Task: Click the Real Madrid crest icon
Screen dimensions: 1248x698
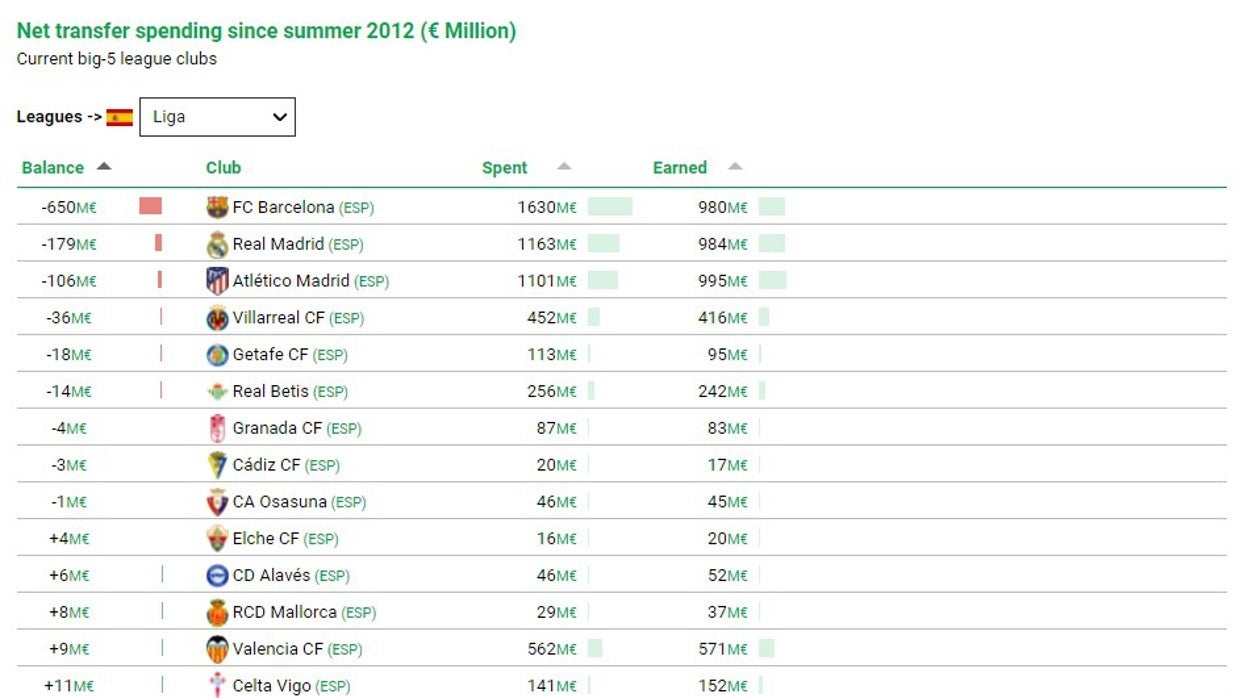Action: pos(217,245)
